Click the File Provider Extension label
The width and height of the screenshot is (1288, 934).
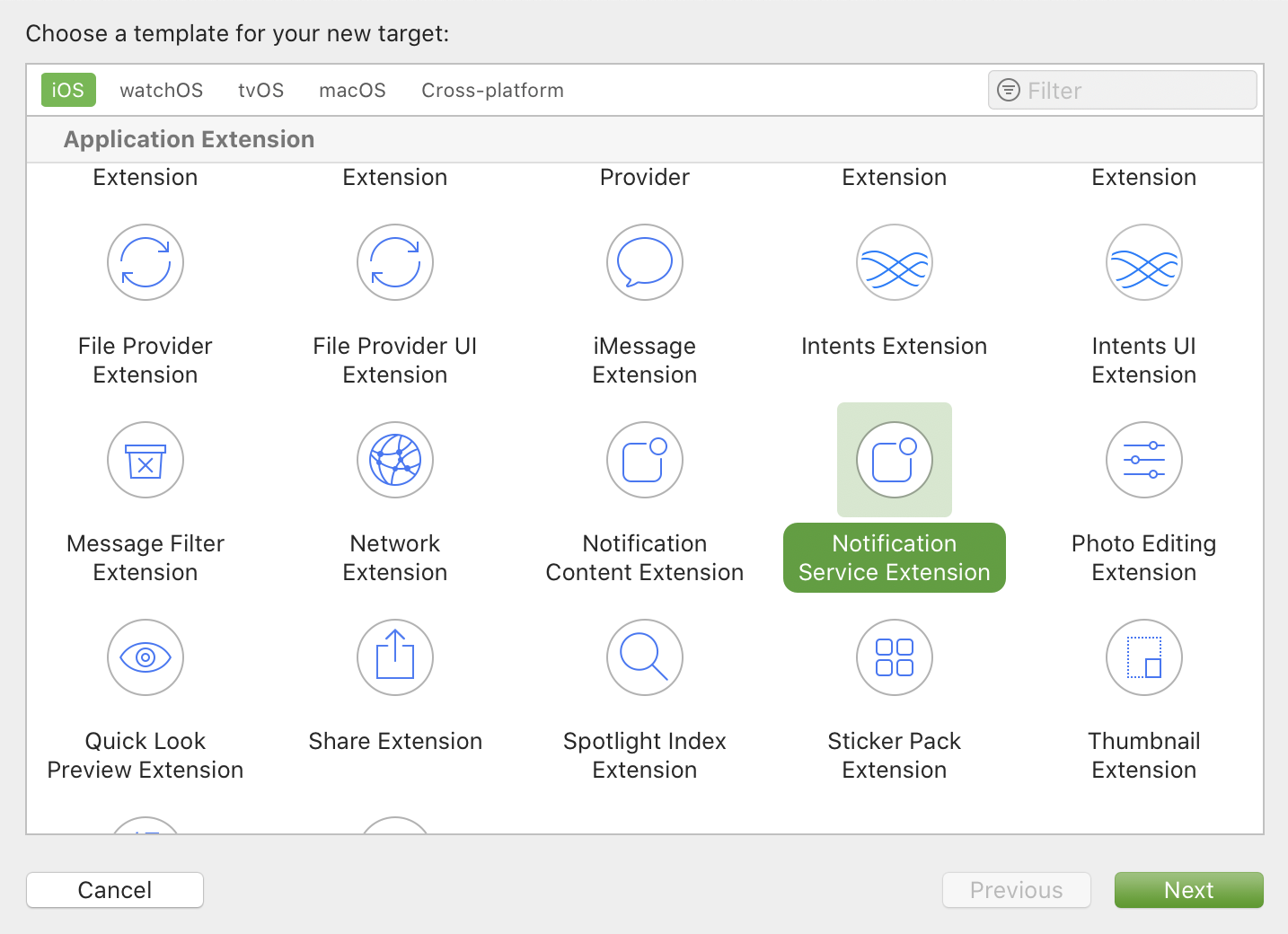(x=146, y=360)
